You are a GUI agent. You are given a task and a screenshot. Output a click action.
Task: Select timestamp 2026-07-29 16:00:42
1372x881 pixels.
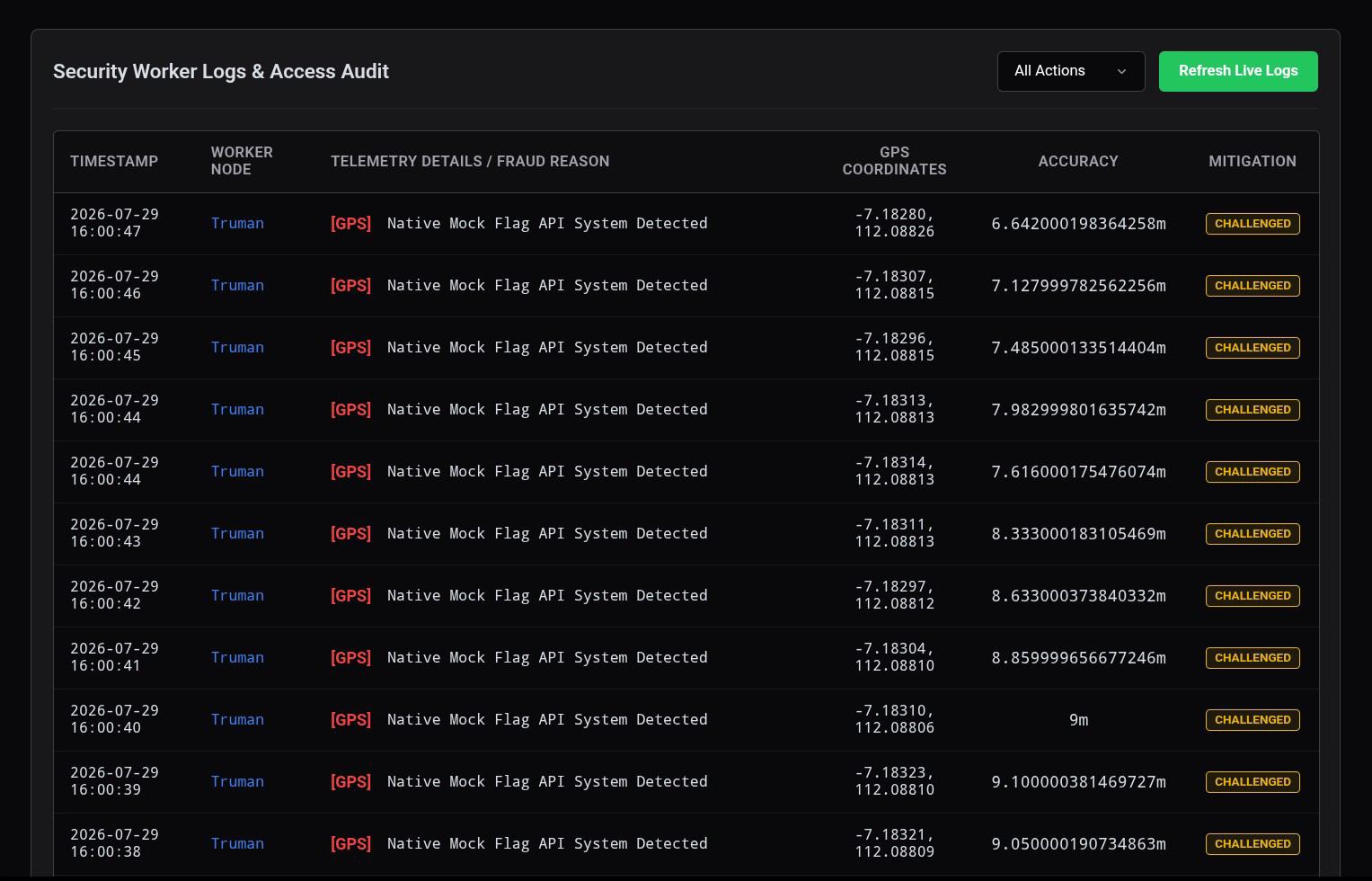pyautogui.click(x=114, y=595)
